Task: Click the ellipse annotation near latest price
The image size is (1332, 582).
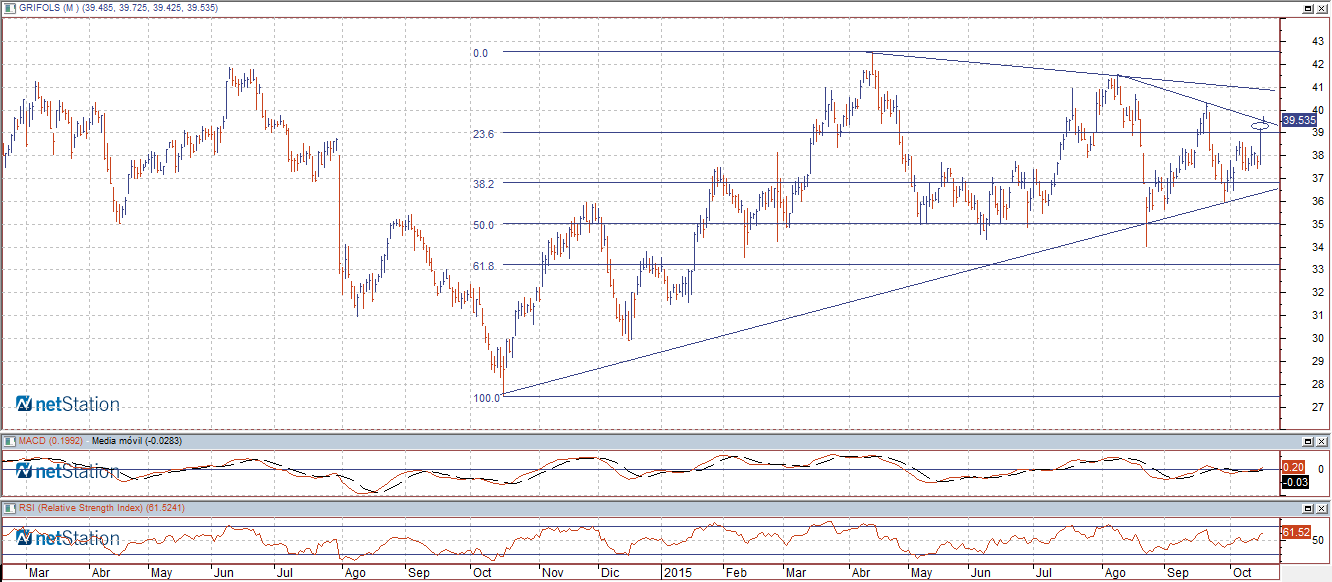Action: (1262, 126)
